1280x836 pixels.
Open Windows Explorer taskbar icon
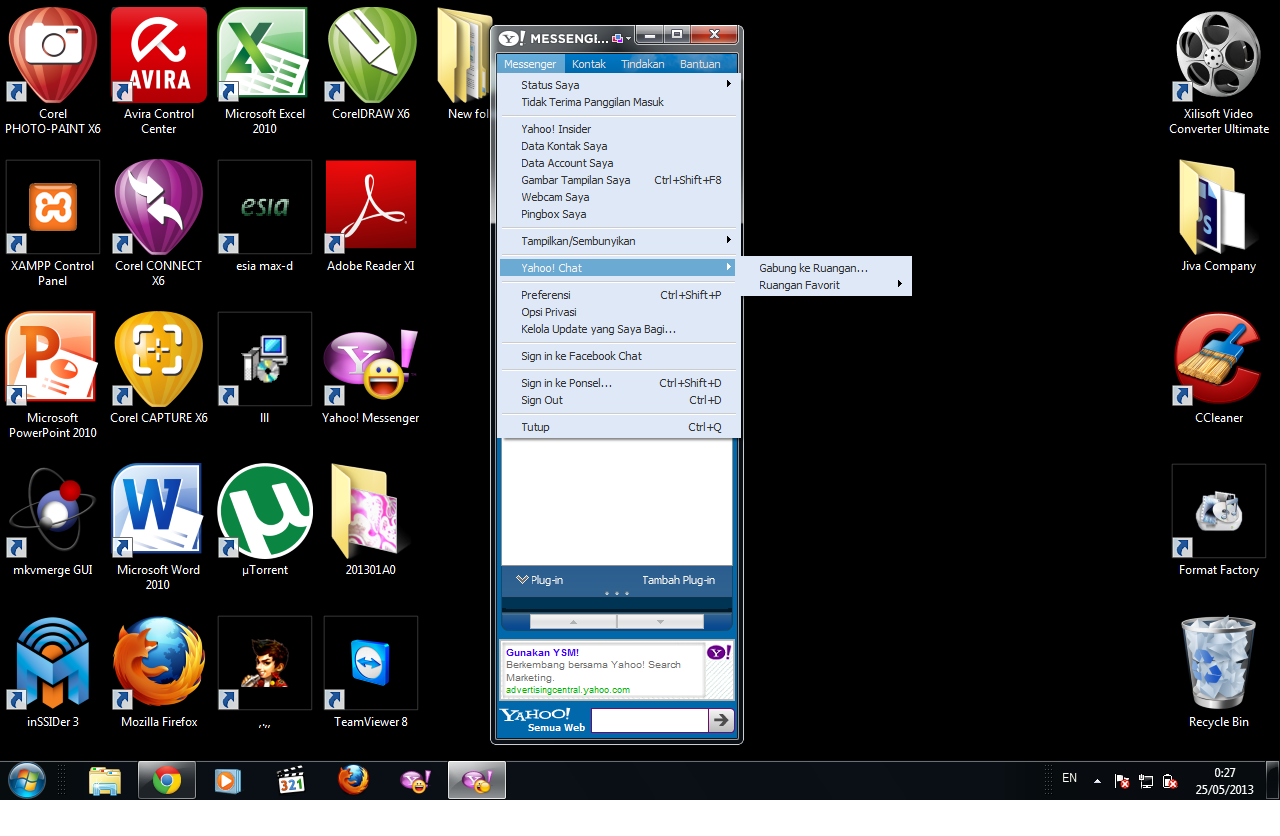(105, 779)
